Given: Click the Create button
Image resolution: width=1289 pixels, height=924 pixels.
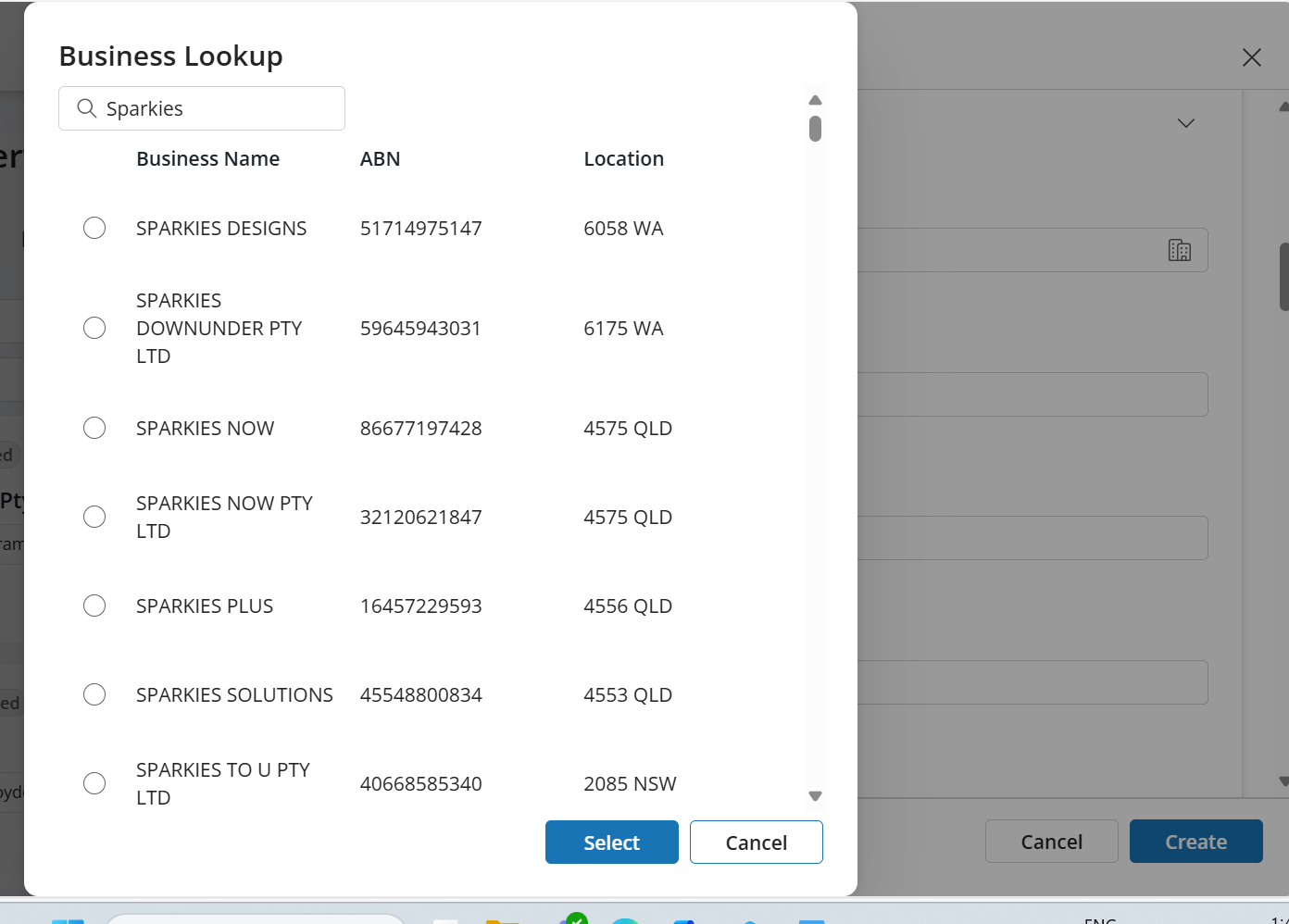Looking at the screenshot, I should pos(1195,842).
